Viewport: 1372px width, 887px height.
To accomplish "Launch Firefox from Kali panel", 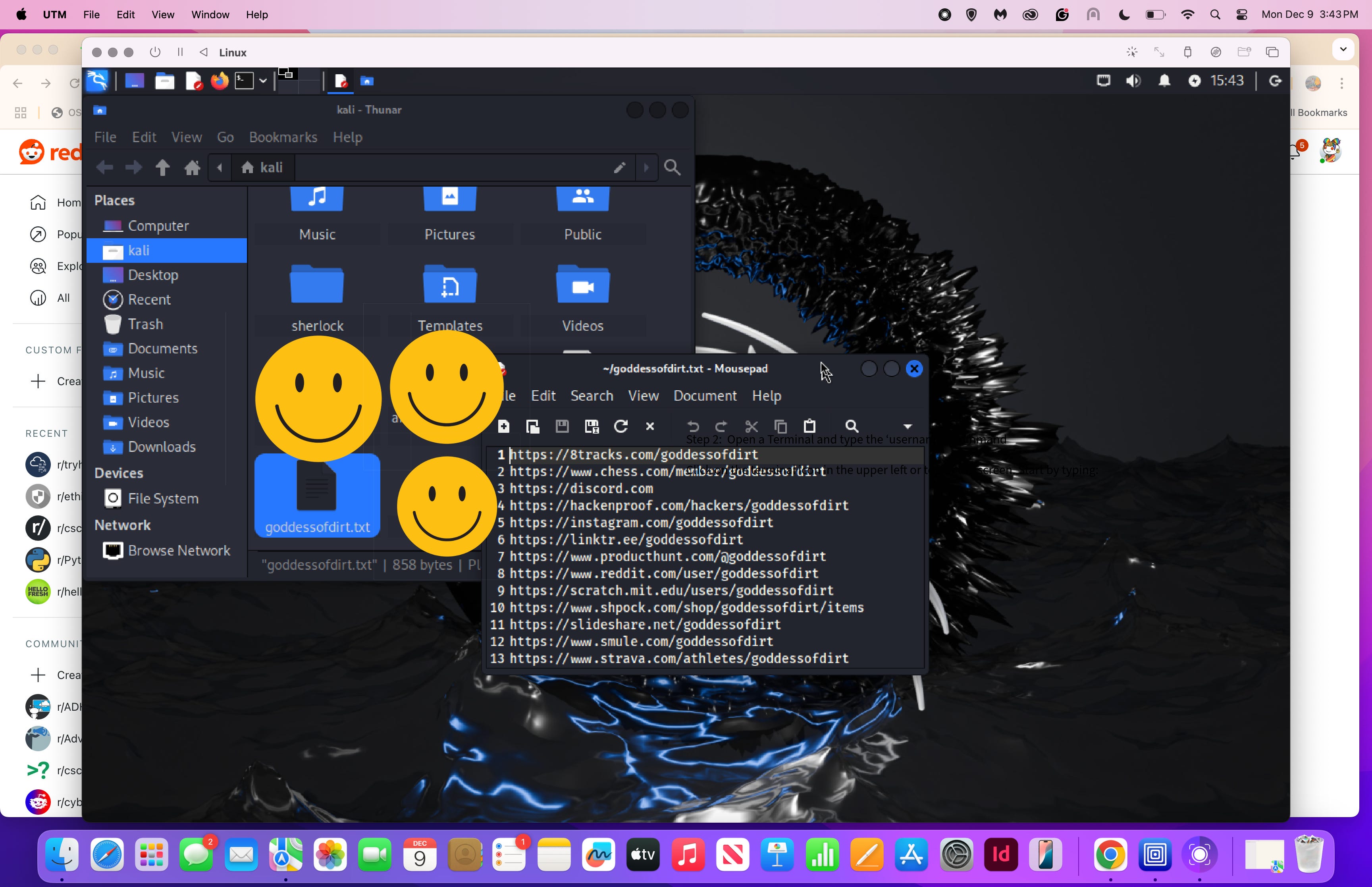I will tap(220, 81).
